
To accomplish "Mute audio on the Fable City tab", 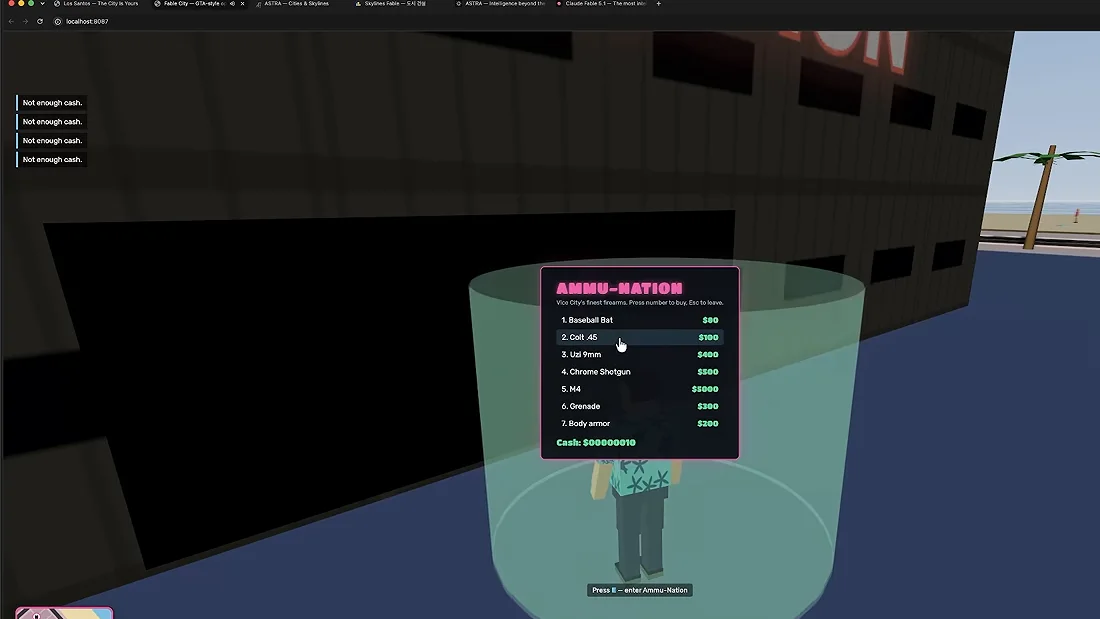I will [x=232, y=4].
